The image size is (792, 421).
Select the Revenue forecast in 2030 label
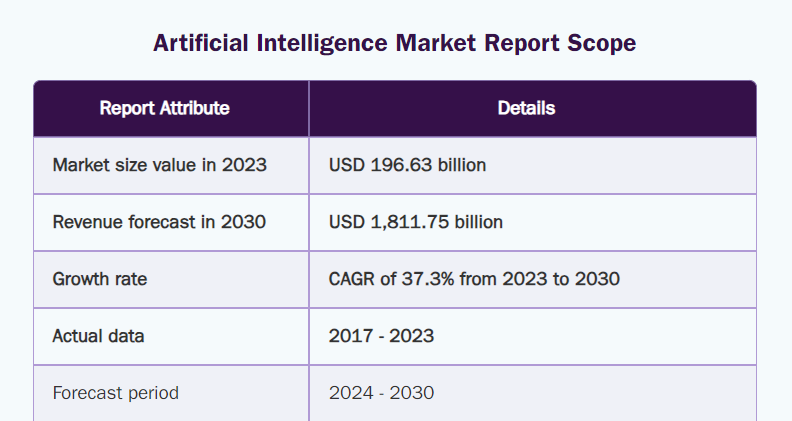[x=159, y=222]
